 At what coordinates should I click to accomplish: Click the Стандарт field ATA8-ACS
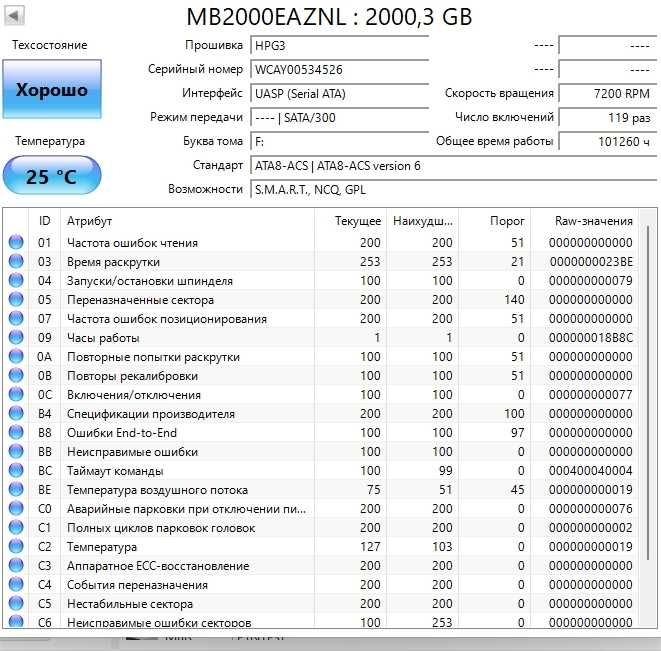(x=454, y=166)
